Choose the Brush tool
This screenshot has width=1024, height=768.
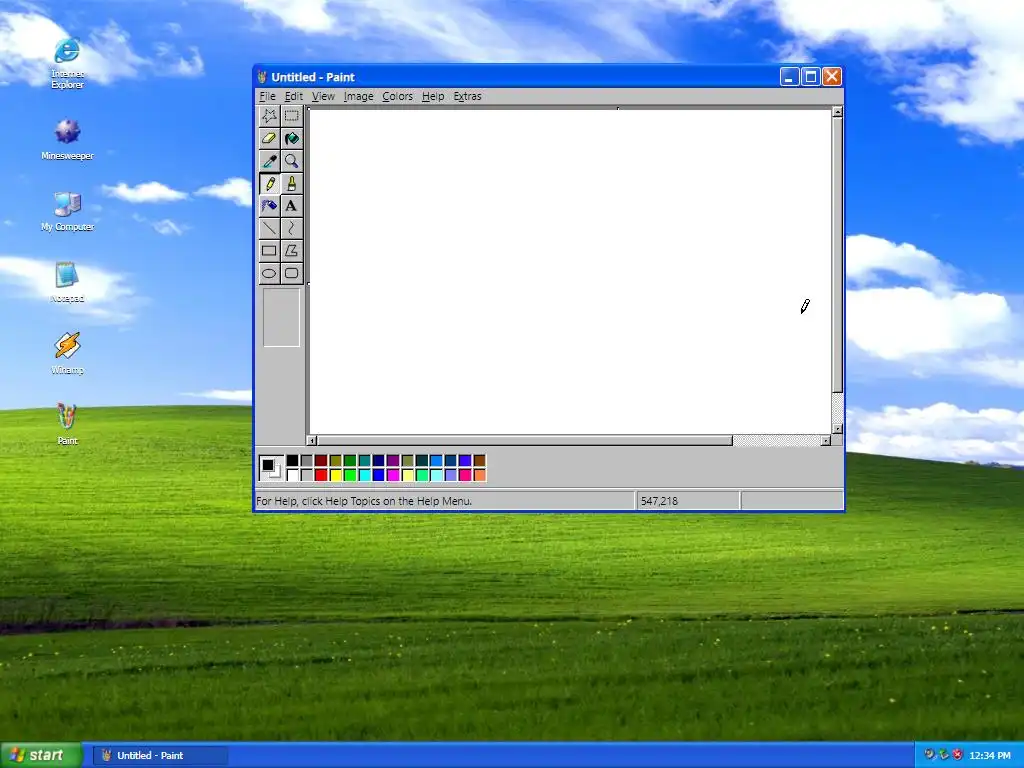[x=291, y=184]
